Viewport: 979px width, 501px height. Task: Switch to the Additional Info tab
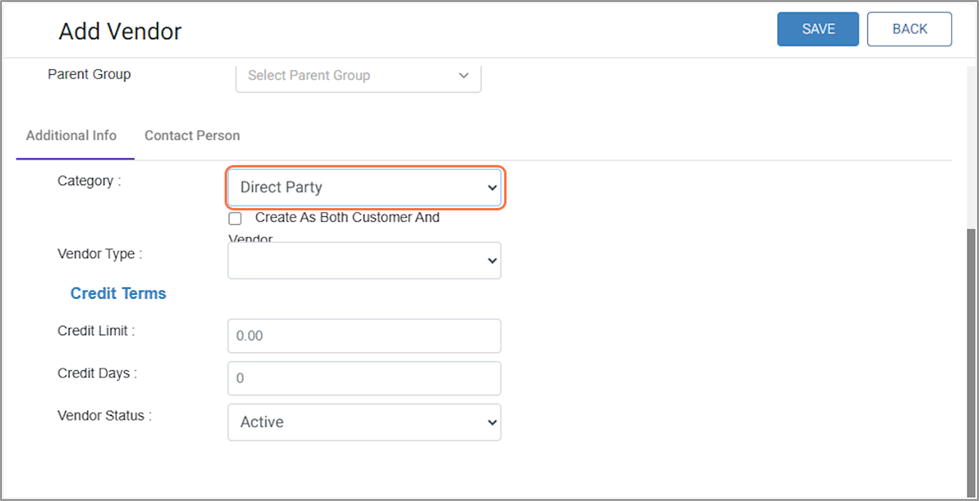[x=71, y=136]
